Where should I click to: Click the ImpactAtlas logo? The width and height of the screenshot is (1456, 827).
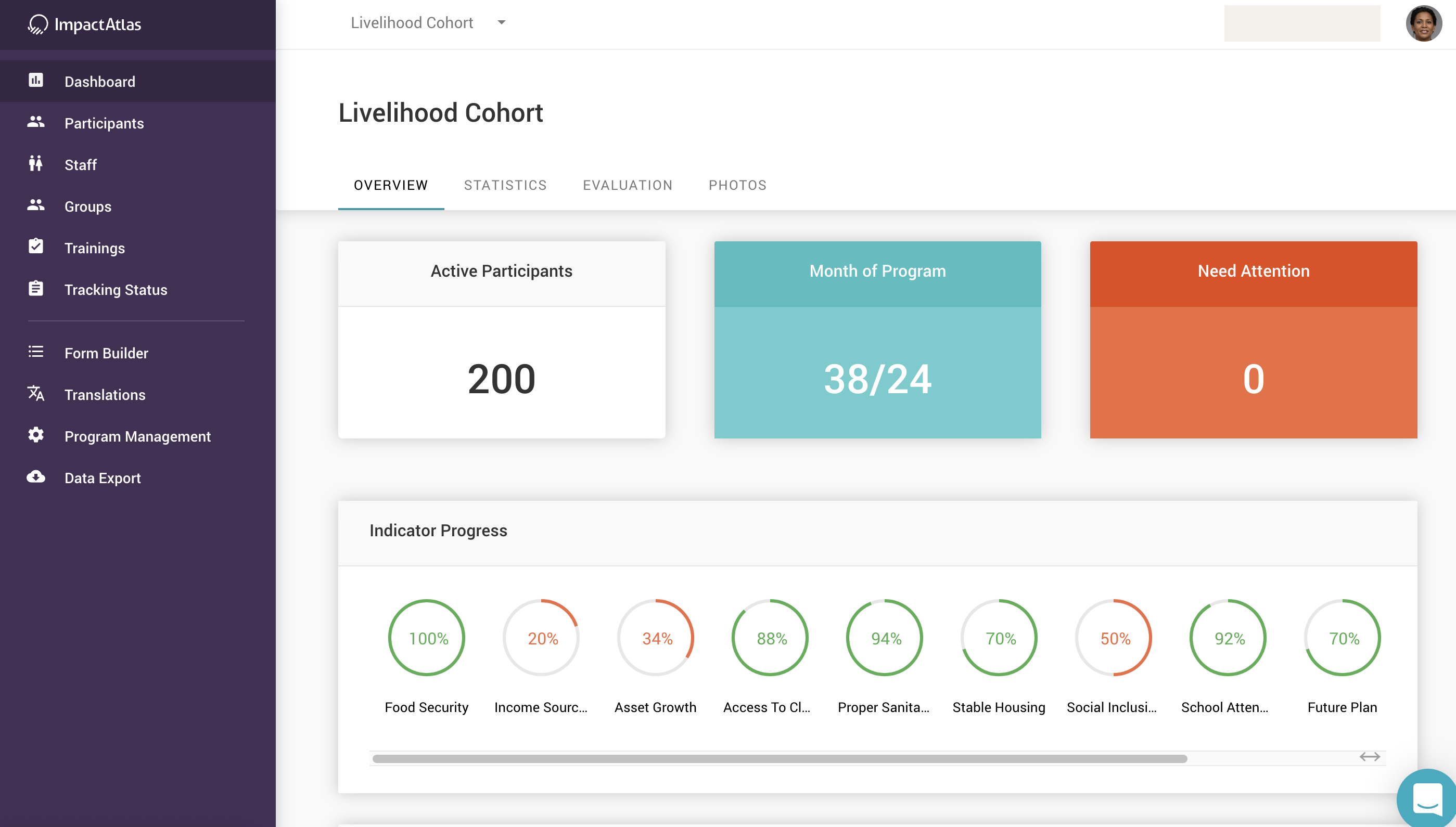(85, 24)
